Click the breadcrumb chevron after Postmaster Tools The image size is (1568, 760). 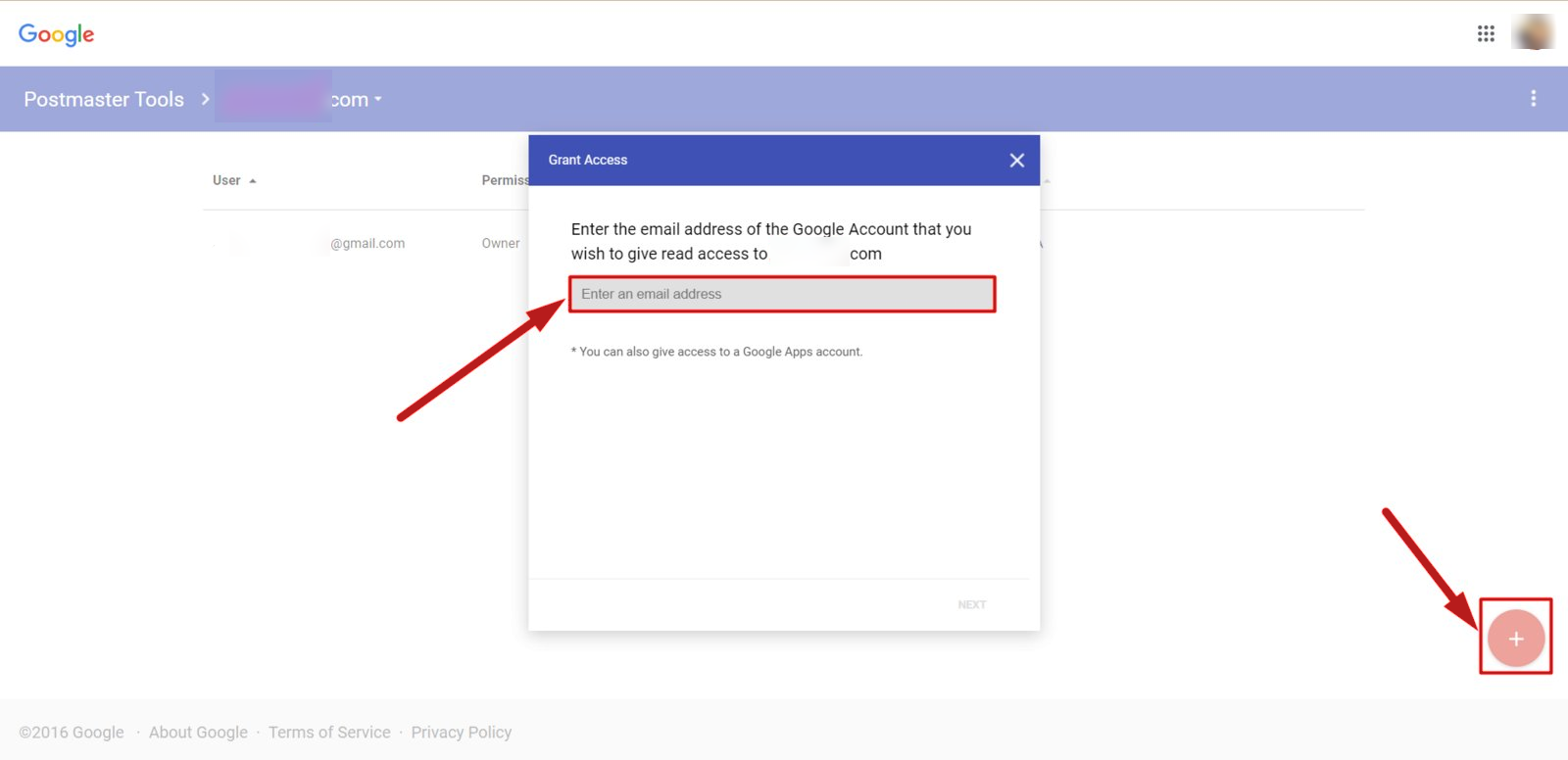(205, 99)
